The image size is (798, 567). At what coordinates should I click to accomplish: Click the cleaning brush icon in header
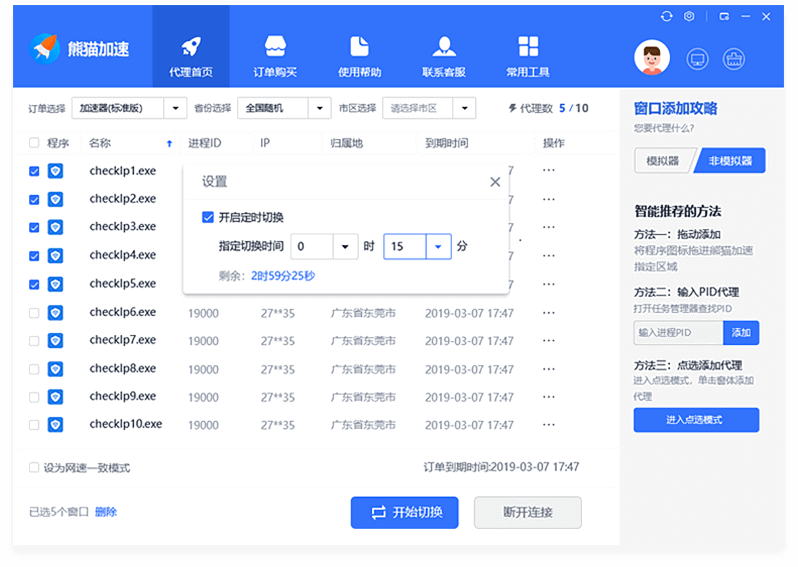[735, 59]
